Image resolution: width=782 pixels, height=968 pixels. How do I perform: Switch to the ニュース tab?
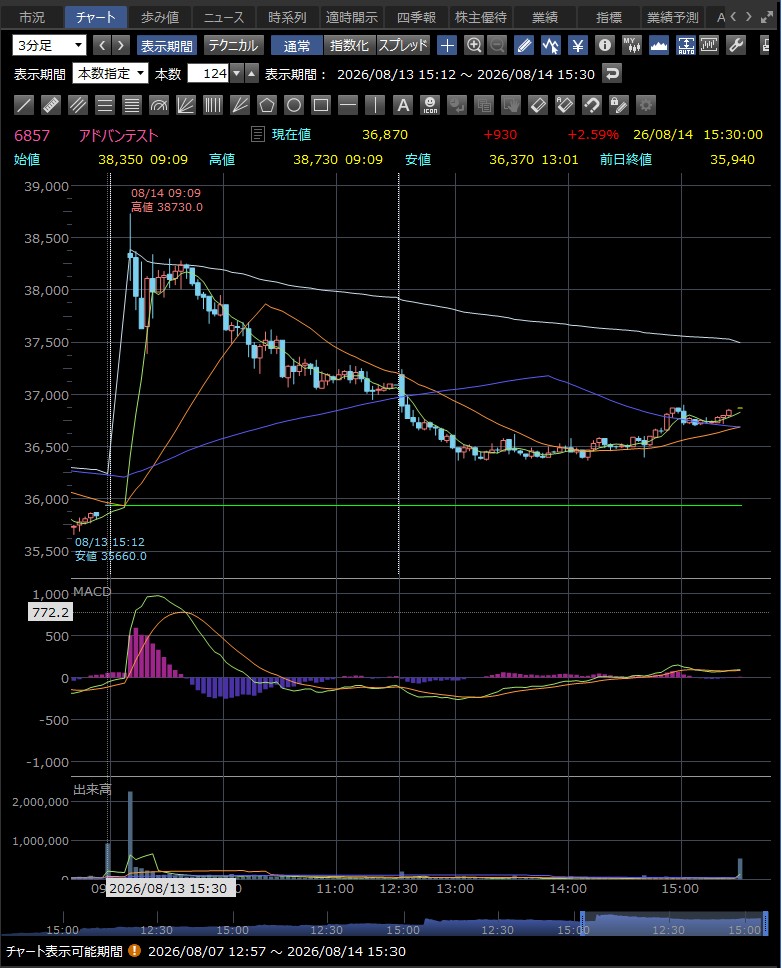click(223, 17)
